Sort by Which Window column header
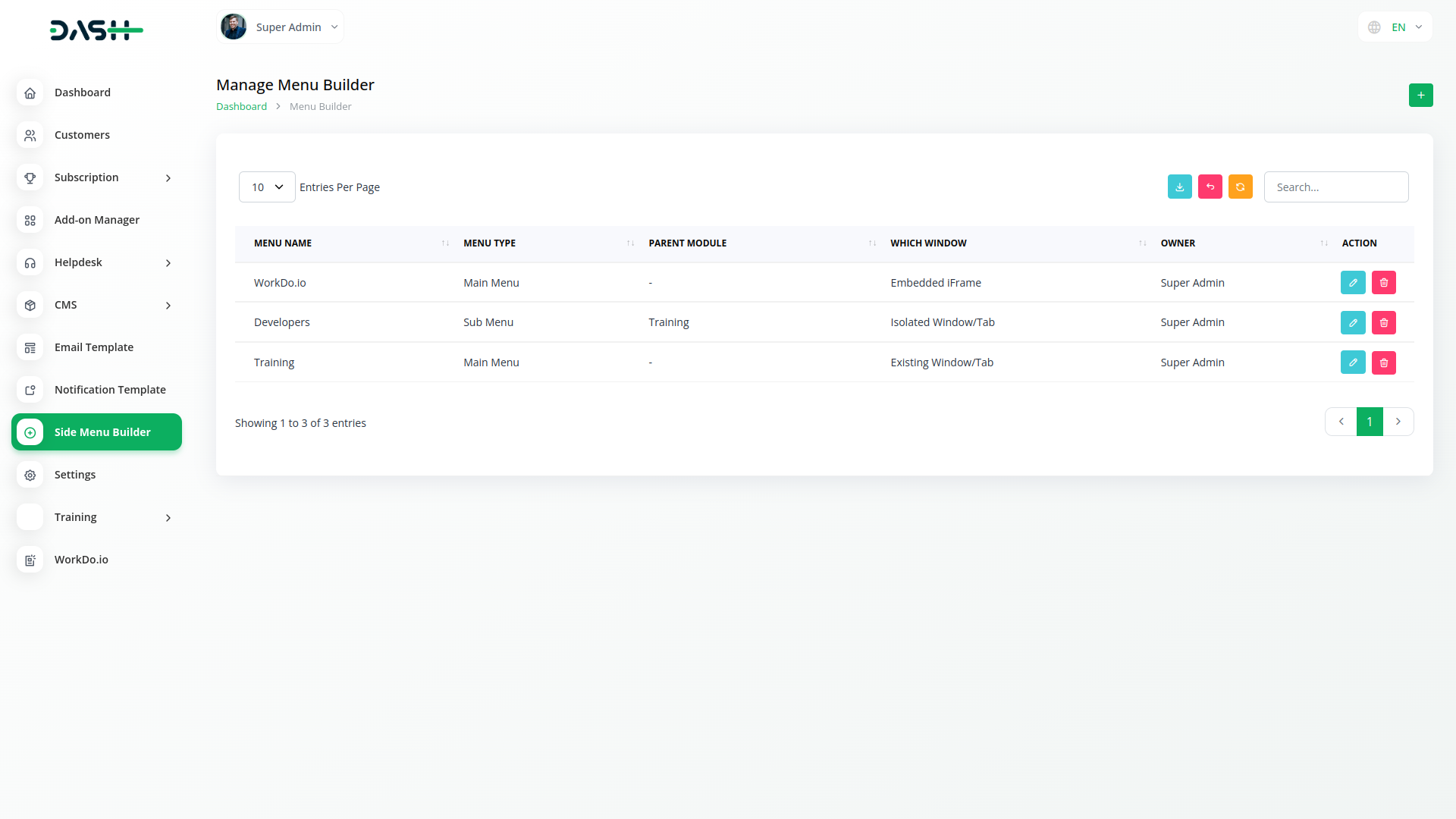1456x819 pixels. click(x=928, y=243)
